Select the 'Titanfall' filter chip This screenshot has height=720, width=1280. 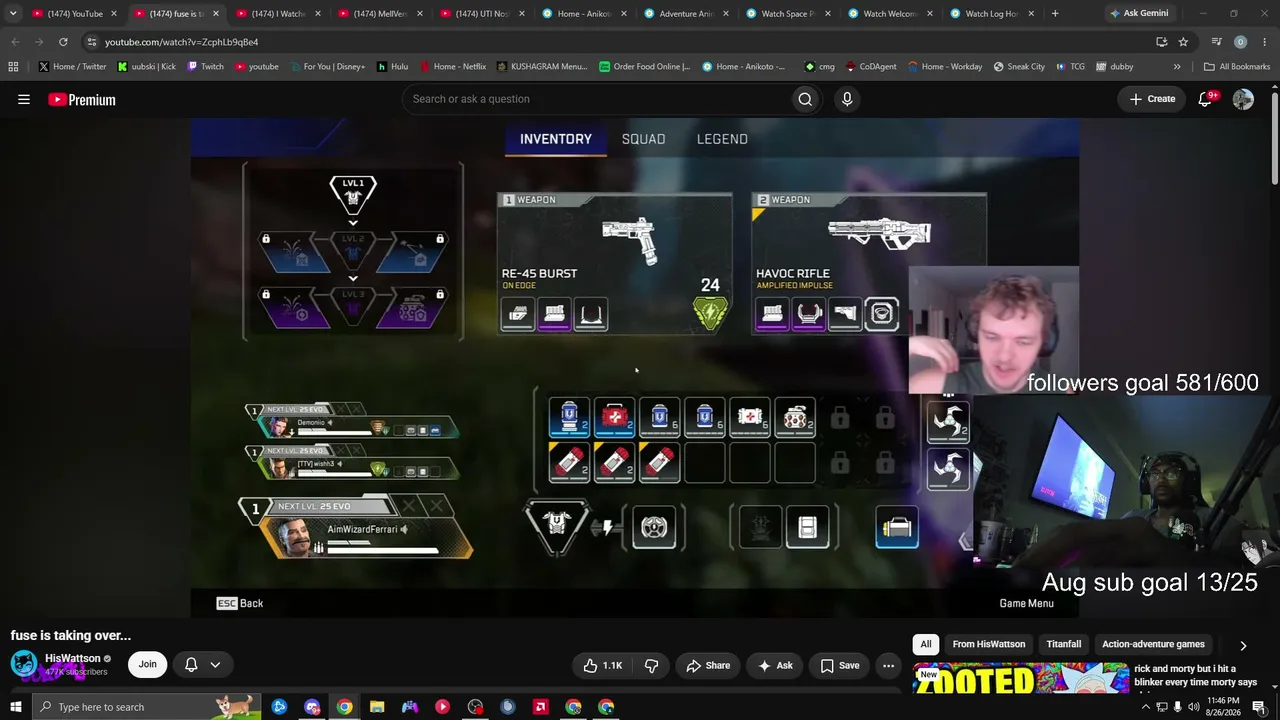[x=1064, y=645]
